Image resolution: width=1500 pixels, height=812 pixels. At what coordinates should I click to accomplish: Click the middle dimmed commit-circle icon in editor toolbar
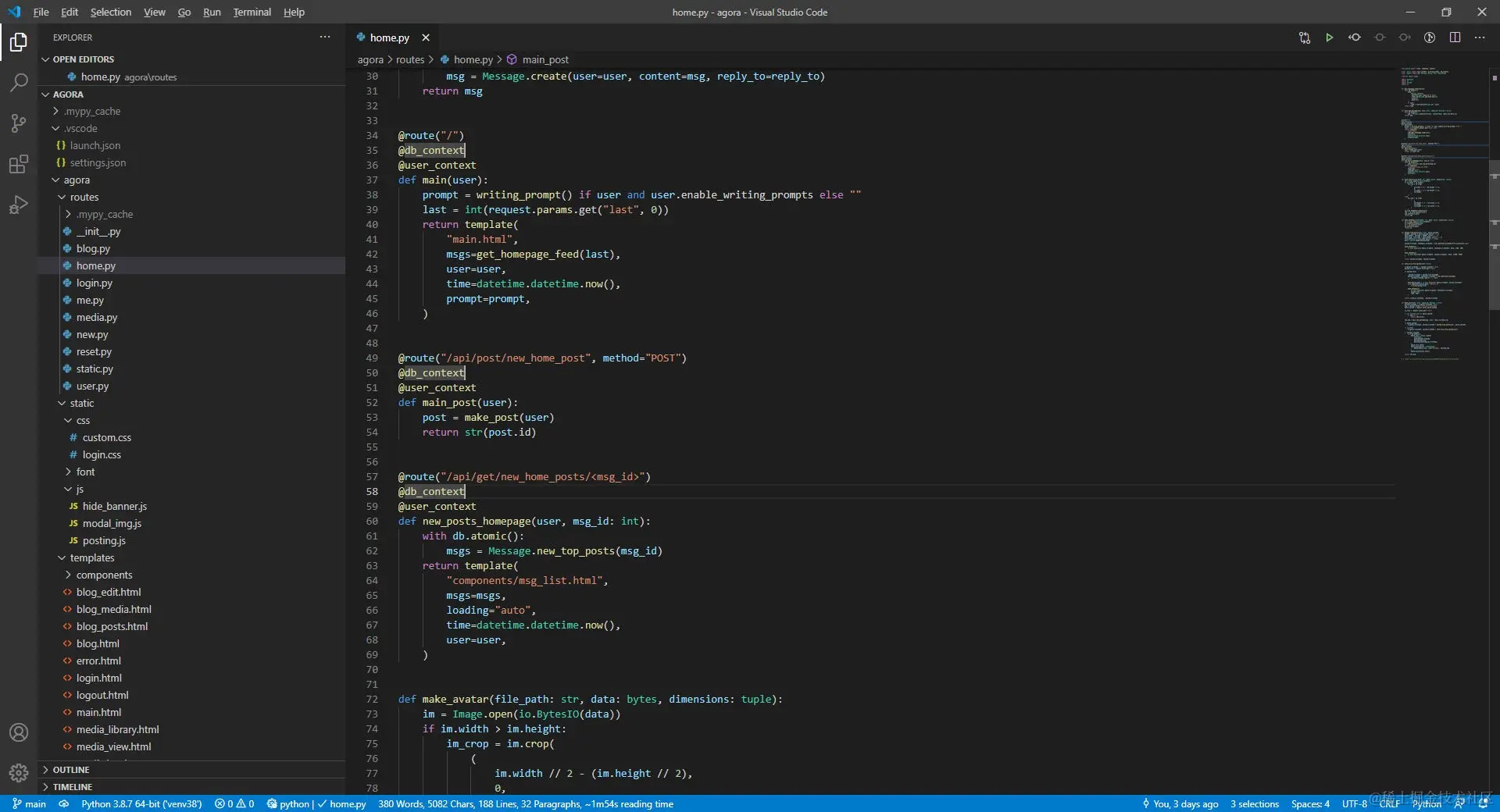tap(1380, 37)
